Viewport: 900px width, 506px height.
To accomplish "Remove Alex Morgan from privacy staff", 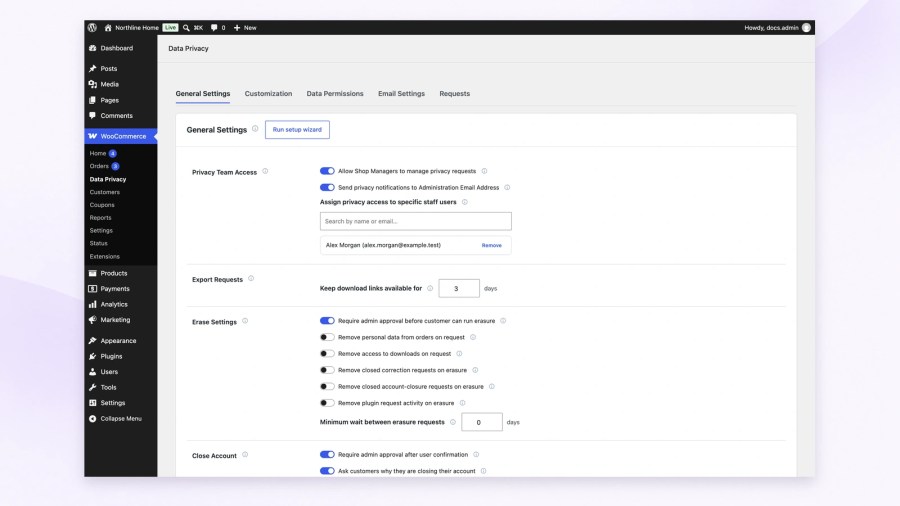I will [x=491, y=245].
